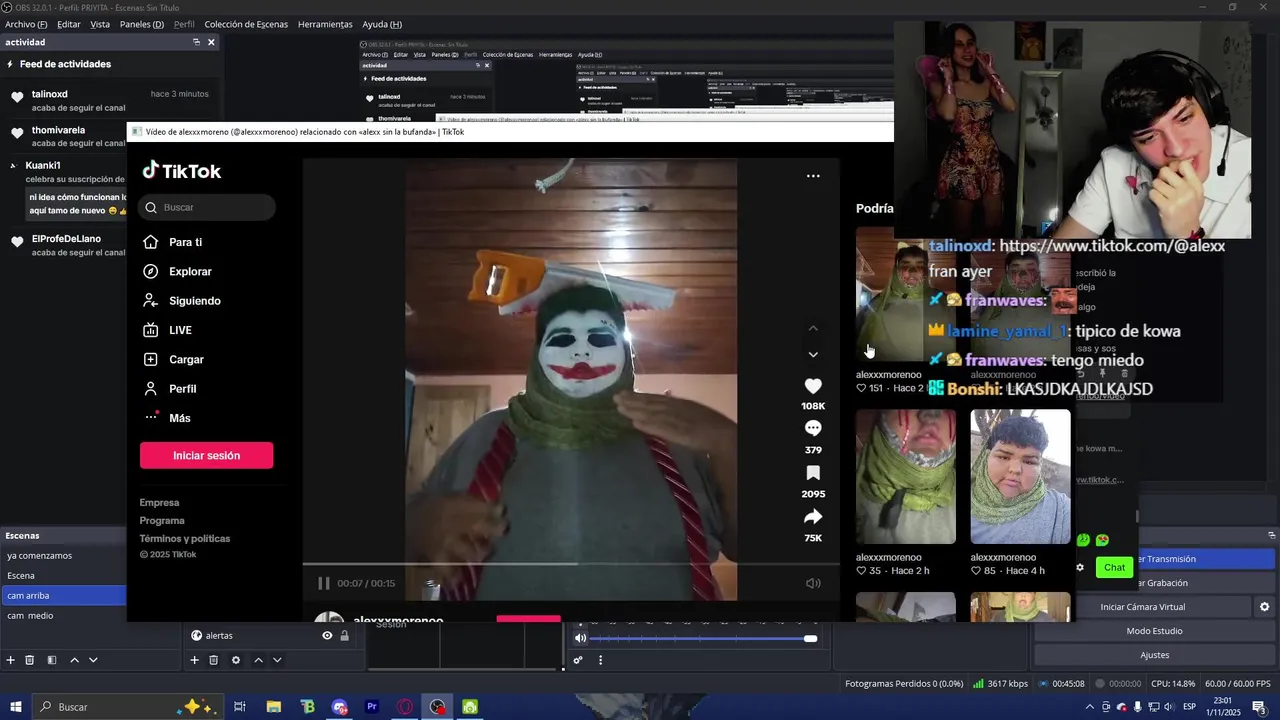Close the actividad dock panel
Image resolution: width=1280 pixels, height=720 pixels.
(211, 42)
